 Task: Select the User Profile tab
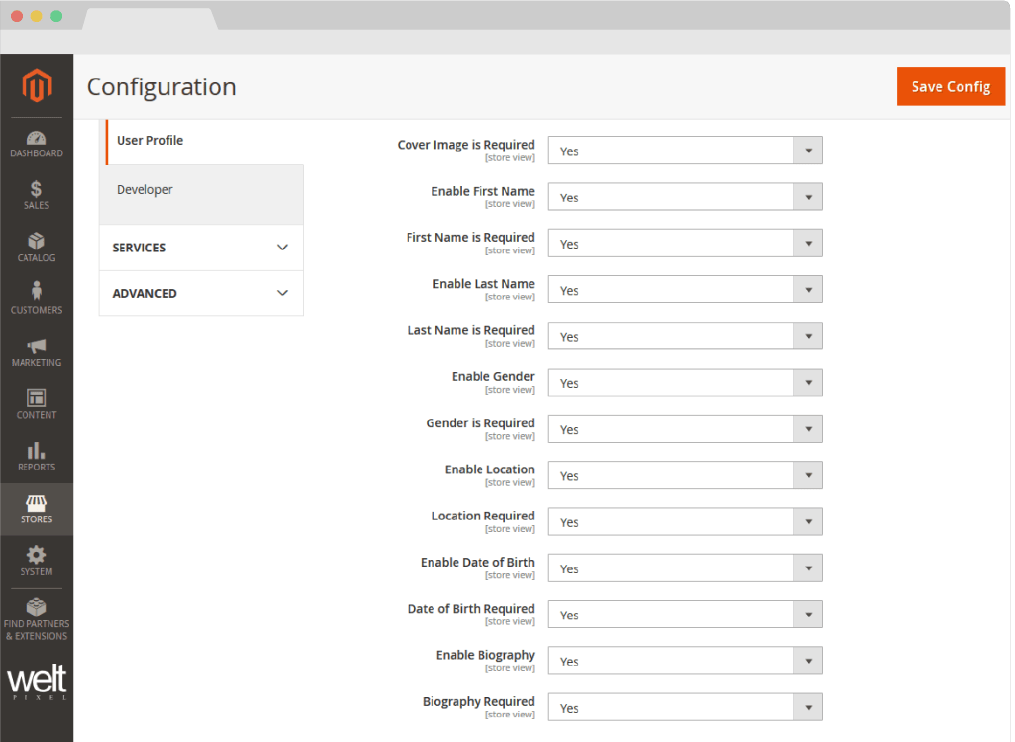[150, 141]
